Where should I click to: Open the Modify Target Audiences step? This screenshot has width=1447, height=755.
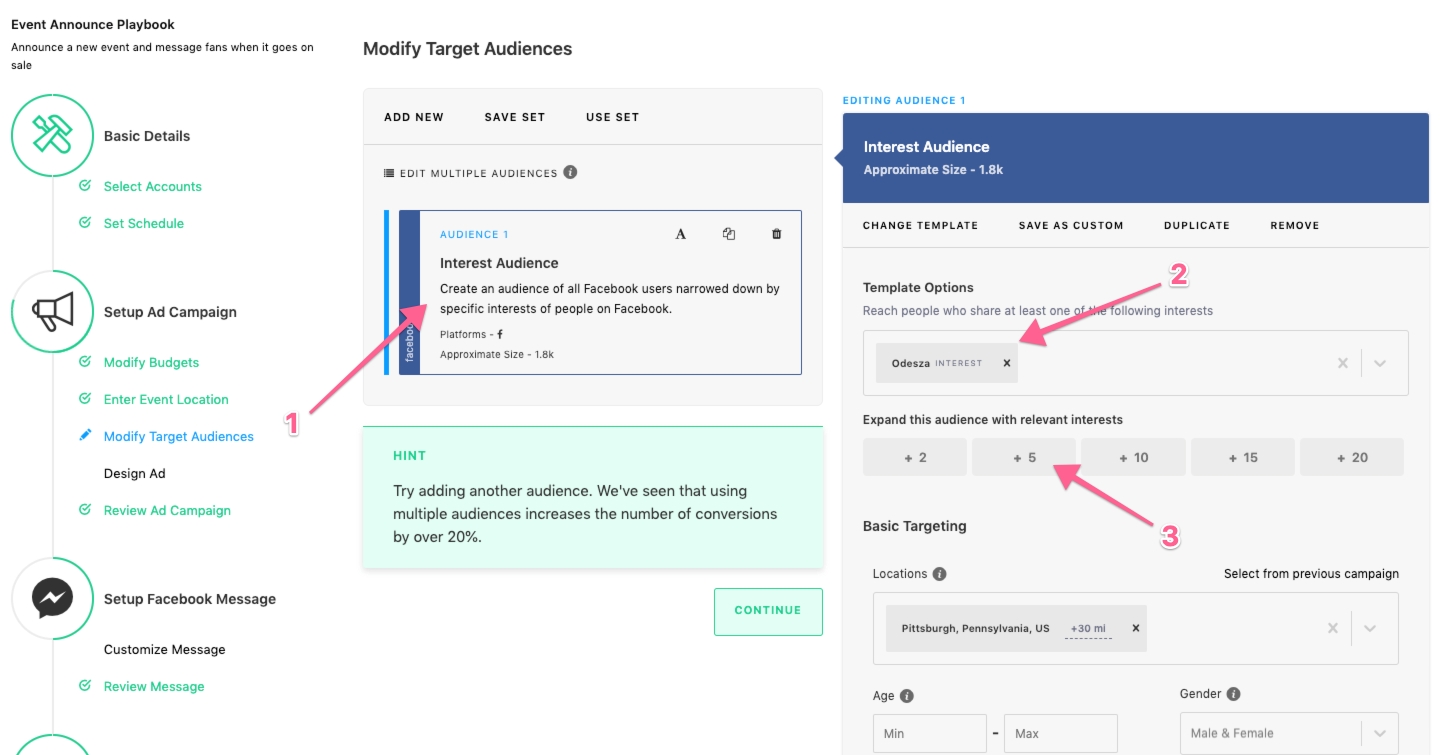coord(179,436)
